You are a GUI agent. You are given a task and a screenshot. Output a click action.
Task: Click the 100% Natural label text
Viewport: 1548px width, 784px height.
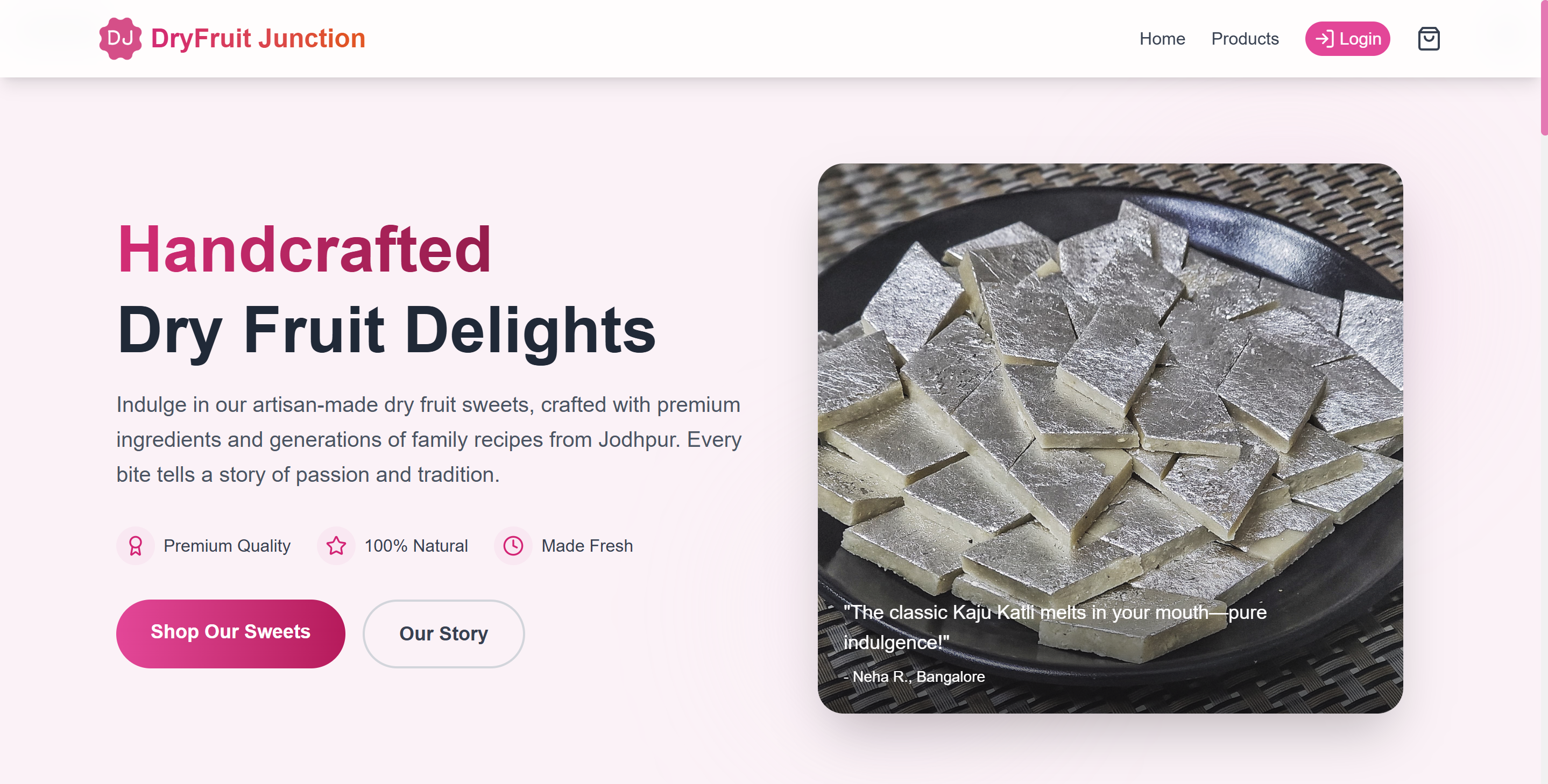pyautogui.click(x=416, y=545)
